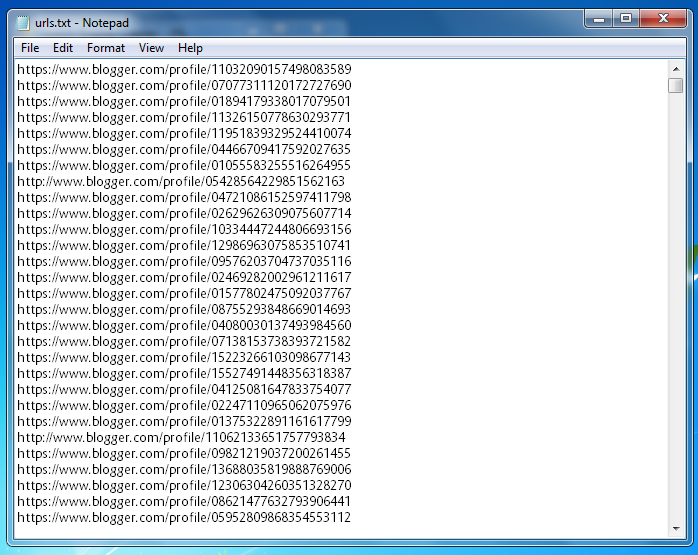Click URL ending 02247110965062075976
The height and width of the screenshot is (555, 698).
[184, 405]
